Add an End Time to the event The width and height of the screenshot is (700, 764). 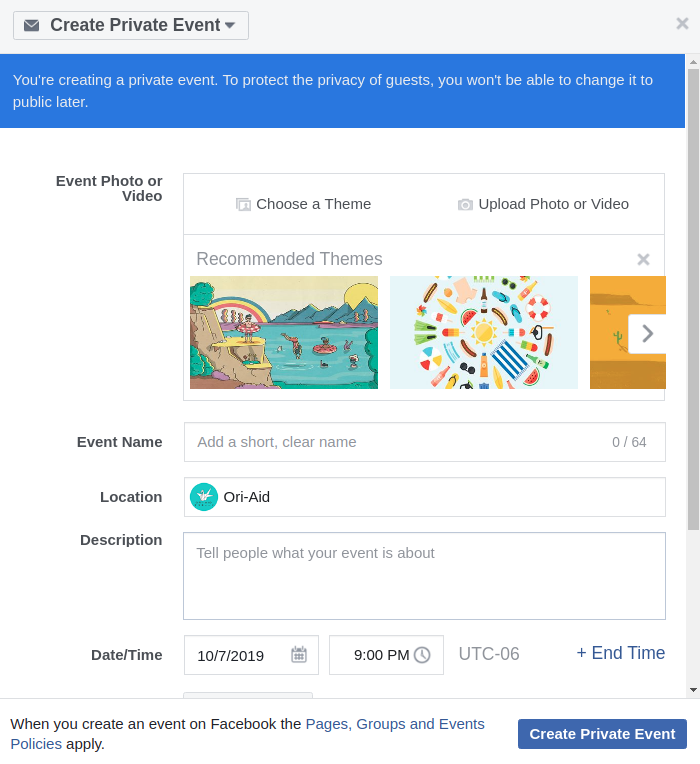pyautogui.click(x=620, y=653)
